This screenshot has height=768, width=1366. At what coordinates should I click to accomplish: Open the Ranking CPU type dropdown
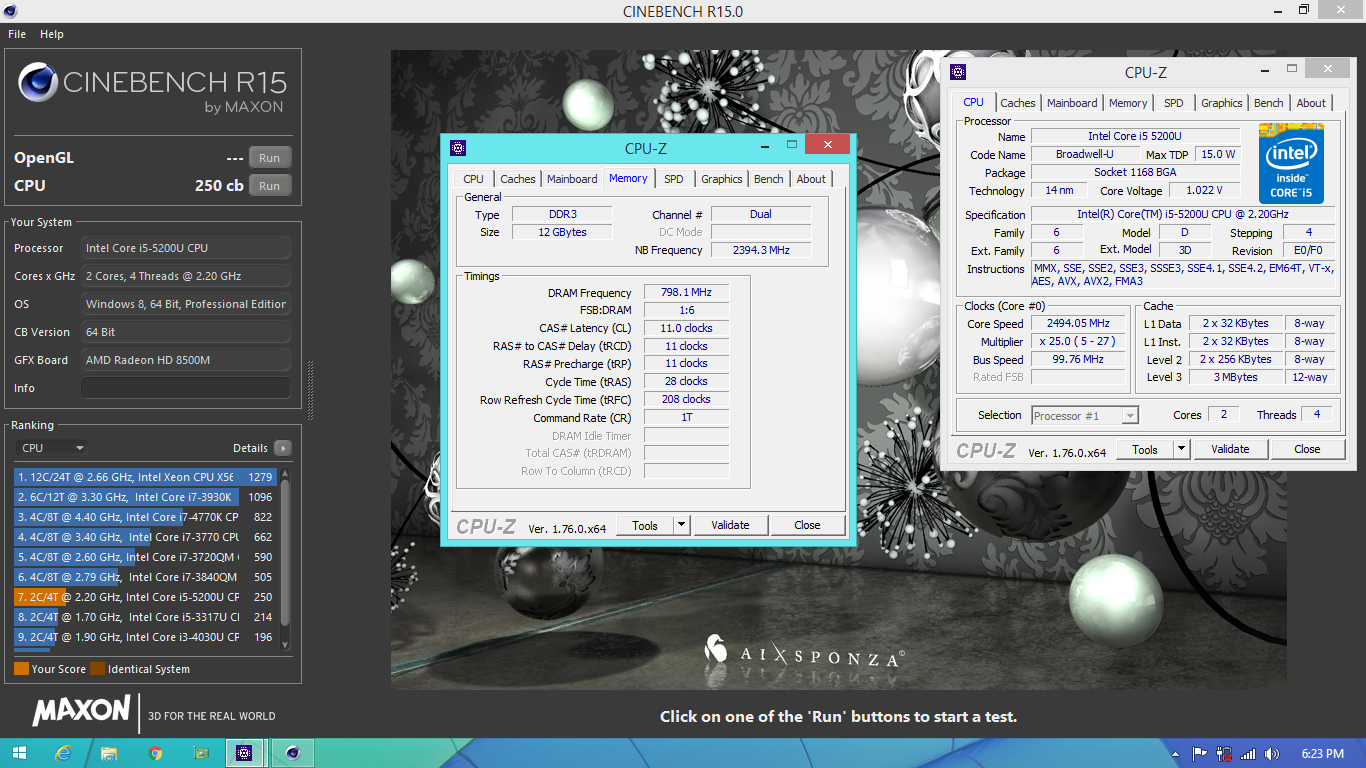[x=51, y=448]
